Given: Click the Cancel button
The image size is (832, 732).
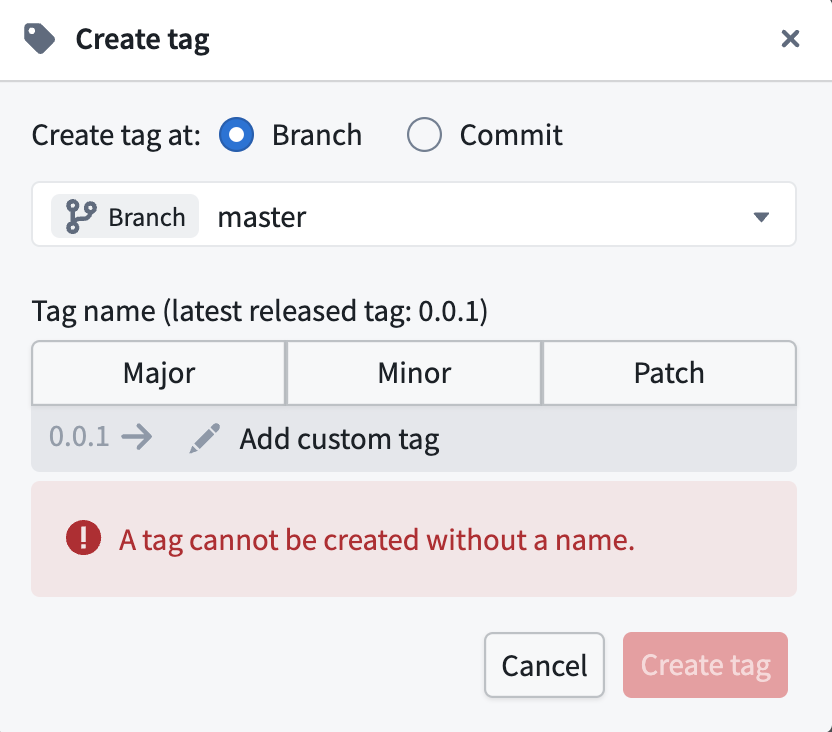Looking at the screenshot, I should point(544,665).
